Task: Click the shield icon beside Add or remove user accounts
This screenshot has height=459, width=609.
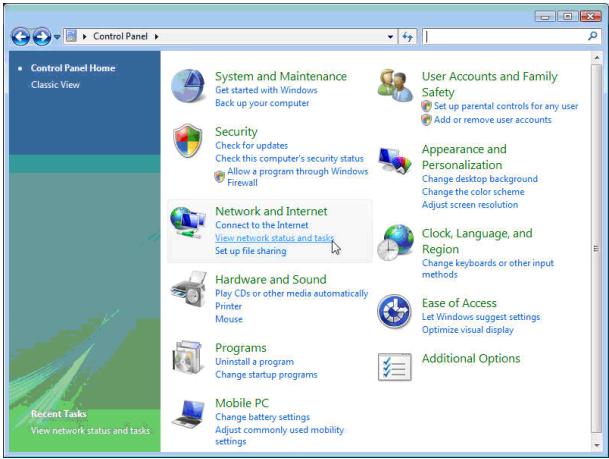Action: (426, 120)
